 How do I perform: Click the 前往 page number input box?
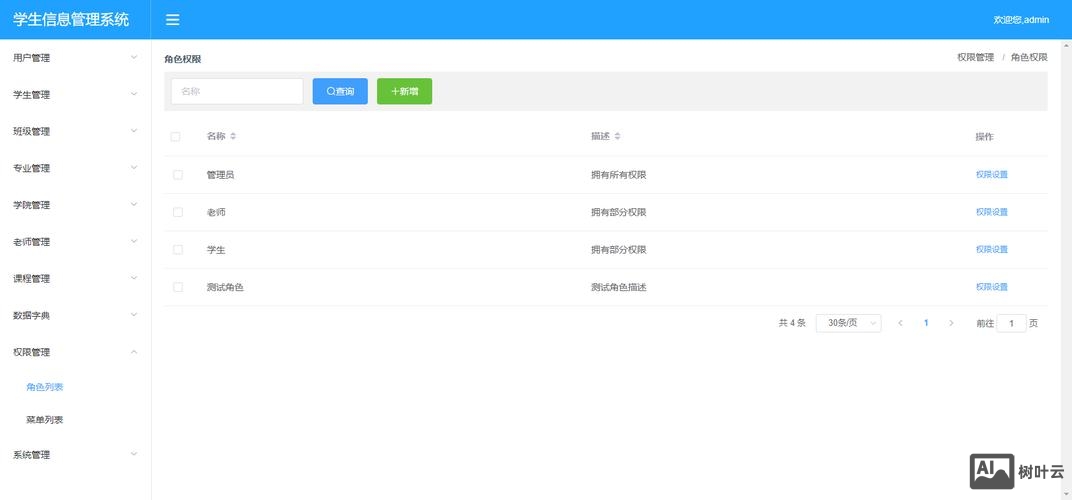click(1011, 323)
